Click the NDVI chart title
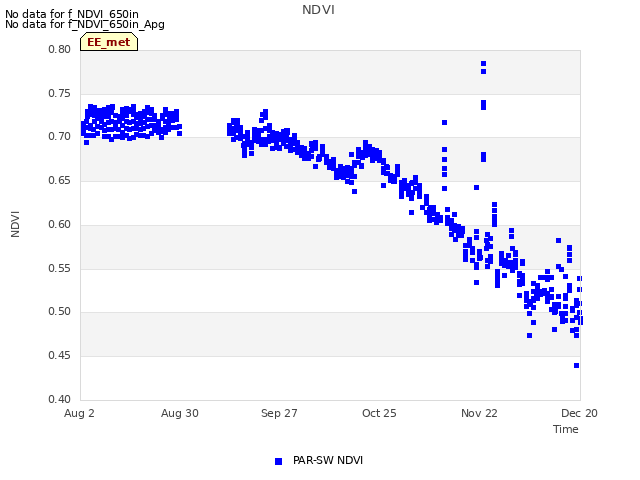The image size is (640, 480). pos(318,10)
